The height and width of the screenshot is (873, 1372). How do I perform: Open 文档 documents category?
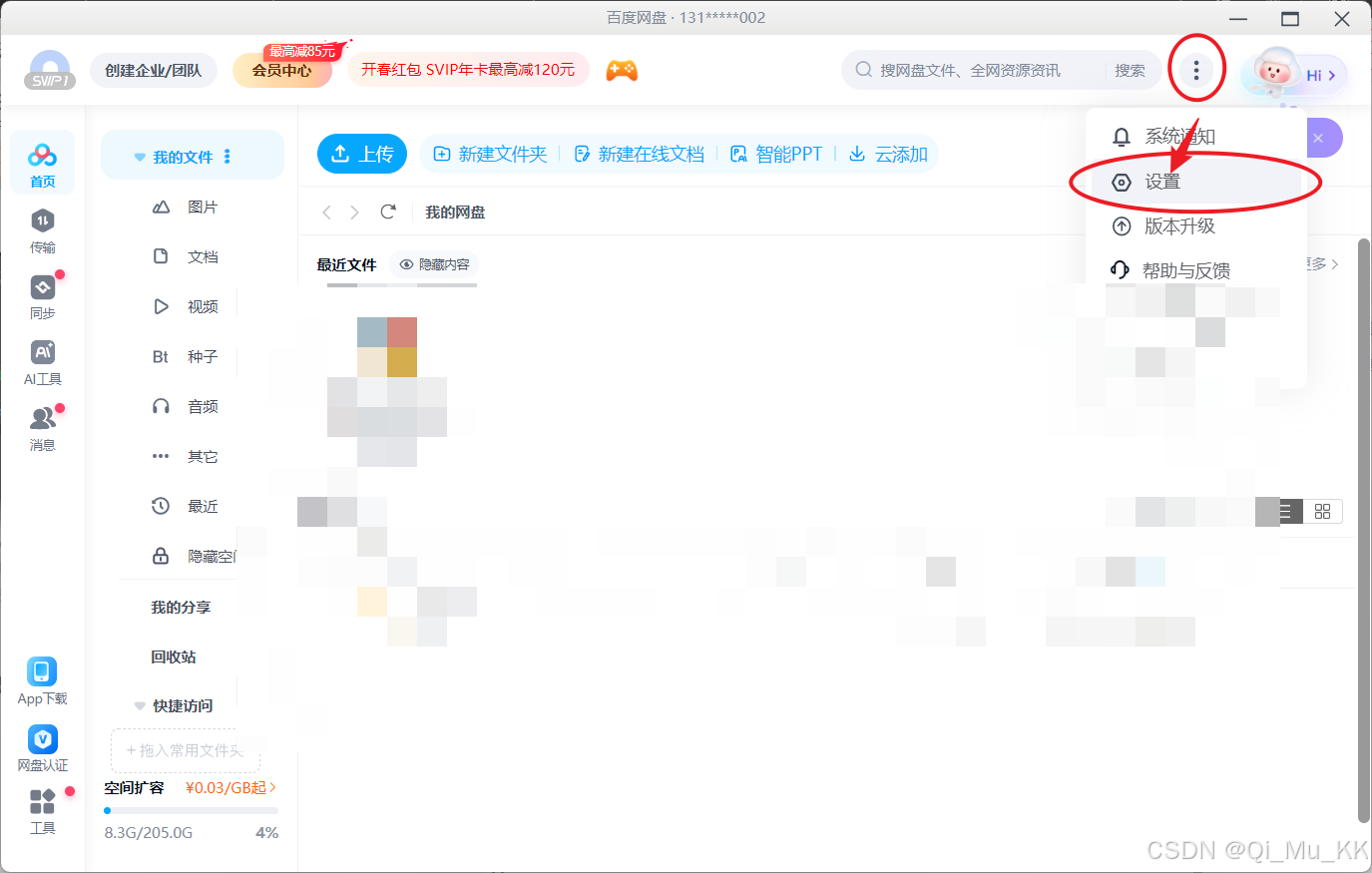[185, 256]
